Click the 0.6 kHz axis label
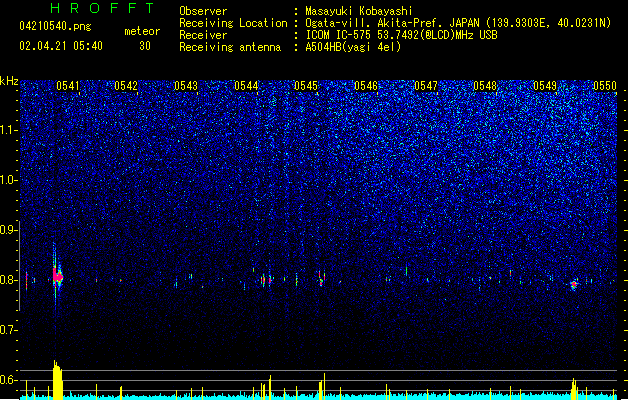Screen dimensions: 629x400 [x=8, y=380]
